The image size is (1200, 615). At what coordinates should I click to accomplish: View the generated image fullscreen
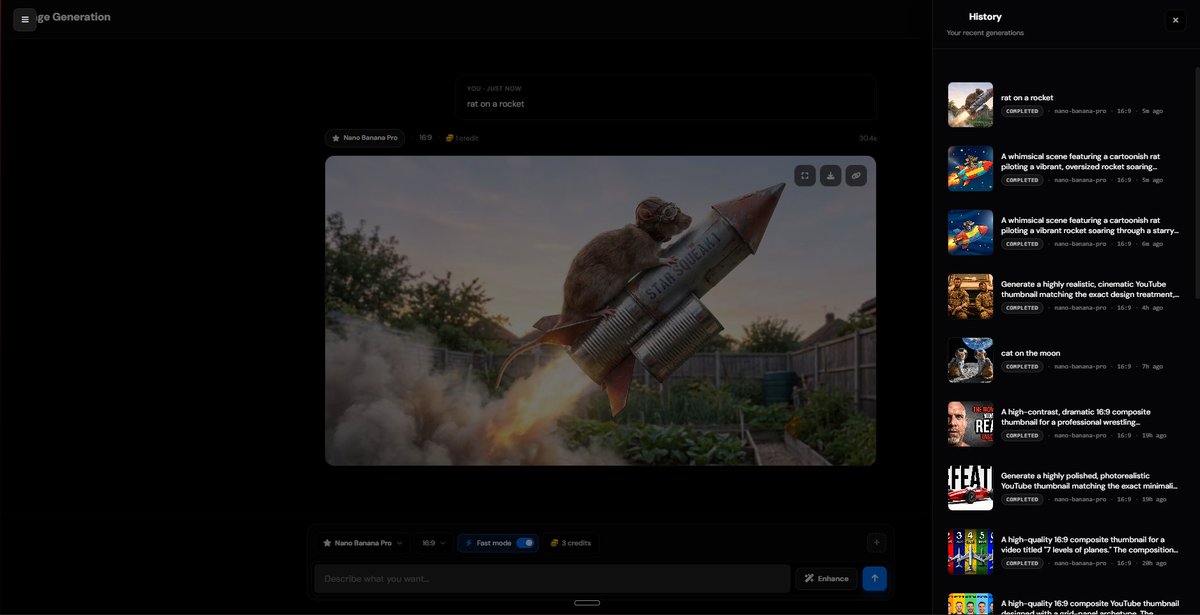(x=805, y=175)
